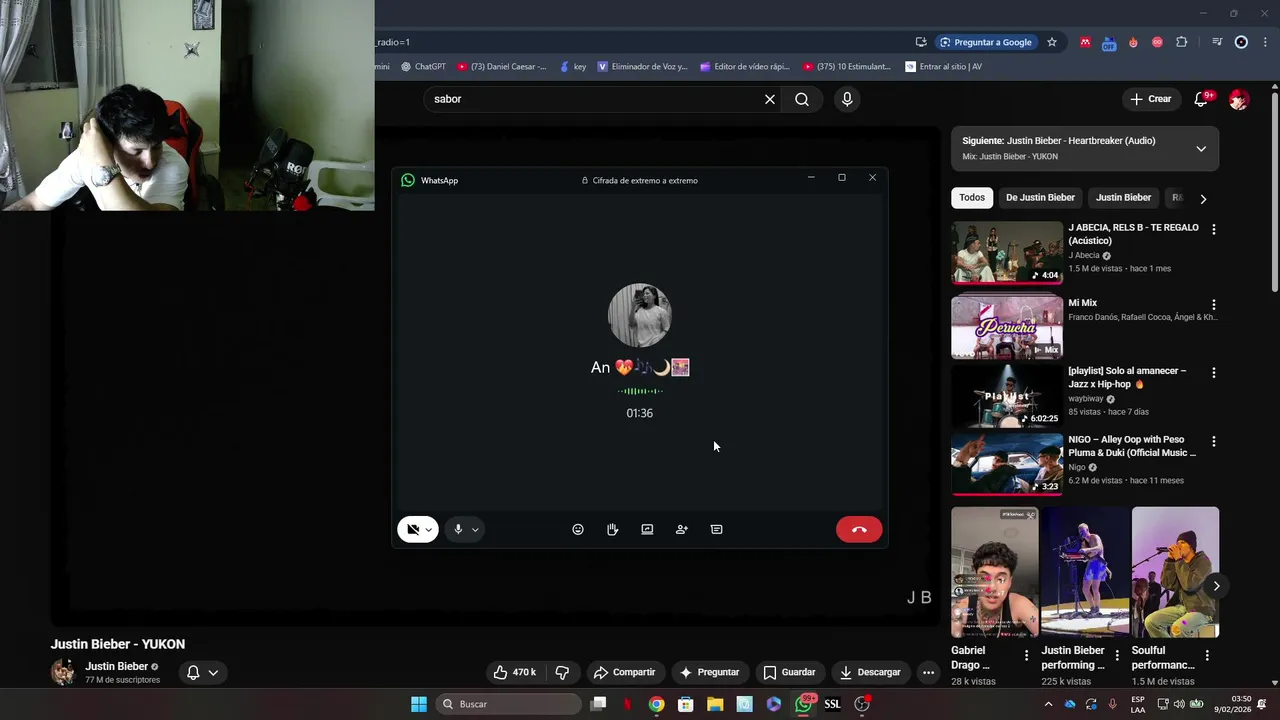Select the 'Justin Bieber' filter chip
This screenshot has width=1280, height=720.
(x=1123, y=198)
